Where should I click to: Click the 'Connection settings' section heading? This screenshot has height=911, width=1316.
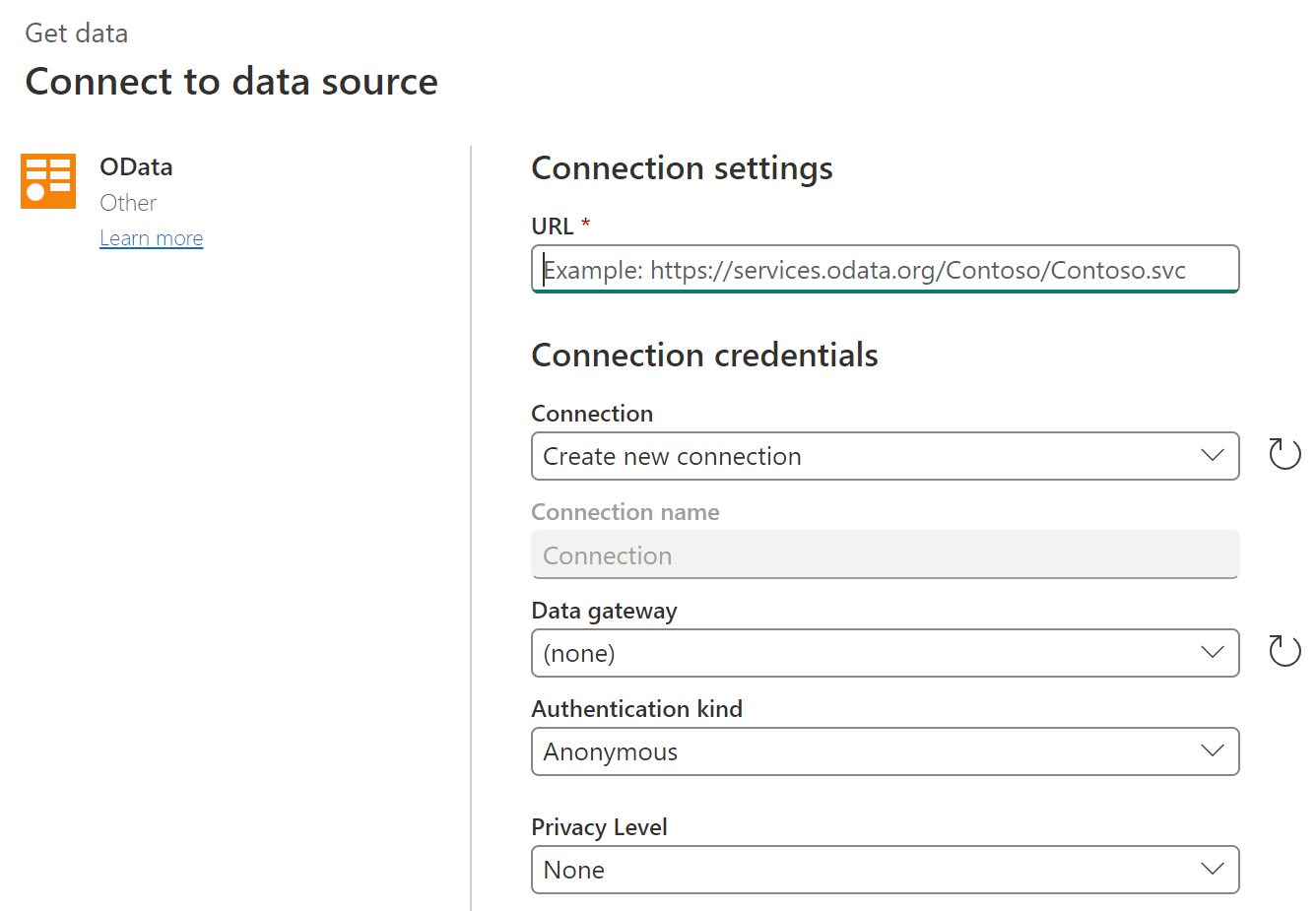682,168
